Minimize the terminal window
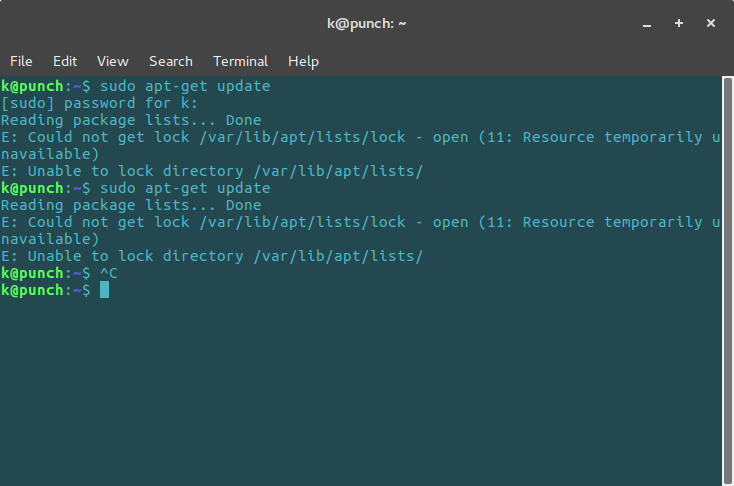Image resolution: width=734 pixels, height=486 pixels. click(x=647, y=23)
